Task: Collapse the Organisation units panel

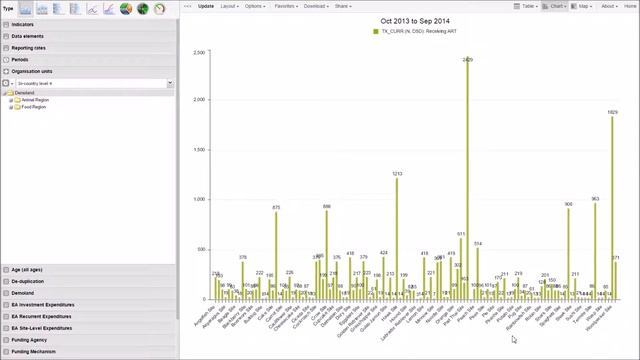Action: point(89,71)
